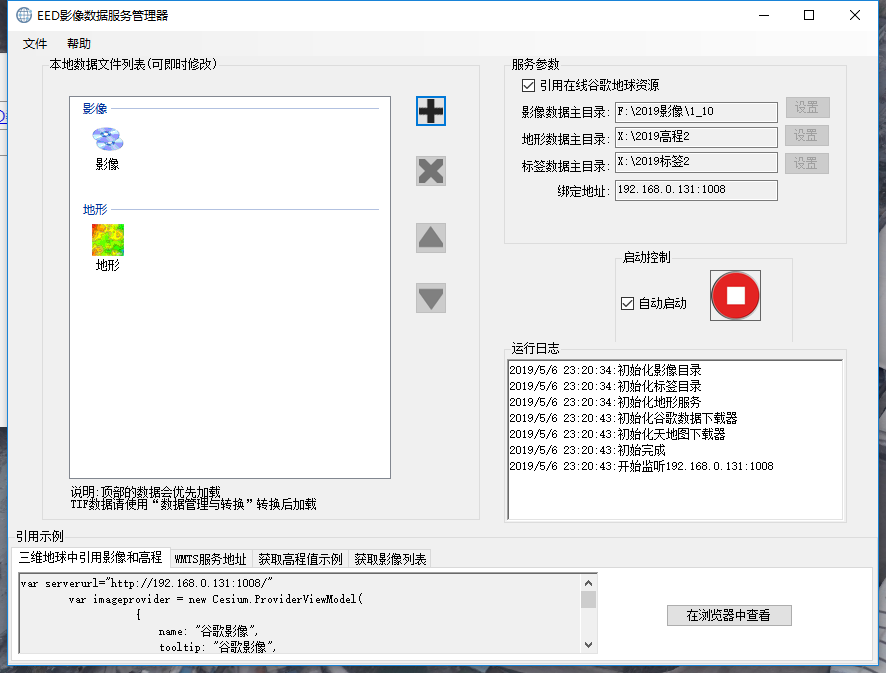The height and width of the screenshot is (673, 886).
Task: Open the 帮助 menu
Action: click(79, 44)
